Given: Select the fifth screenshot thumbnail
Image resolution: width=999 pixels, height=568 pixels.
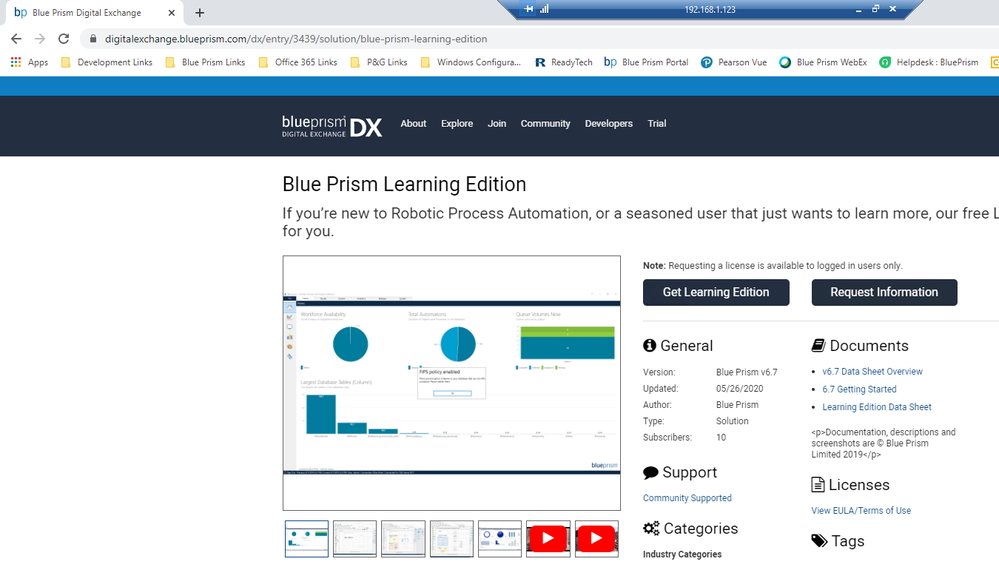Looking at the screenshot, I should pyautogui.click(x=500, y=539).
